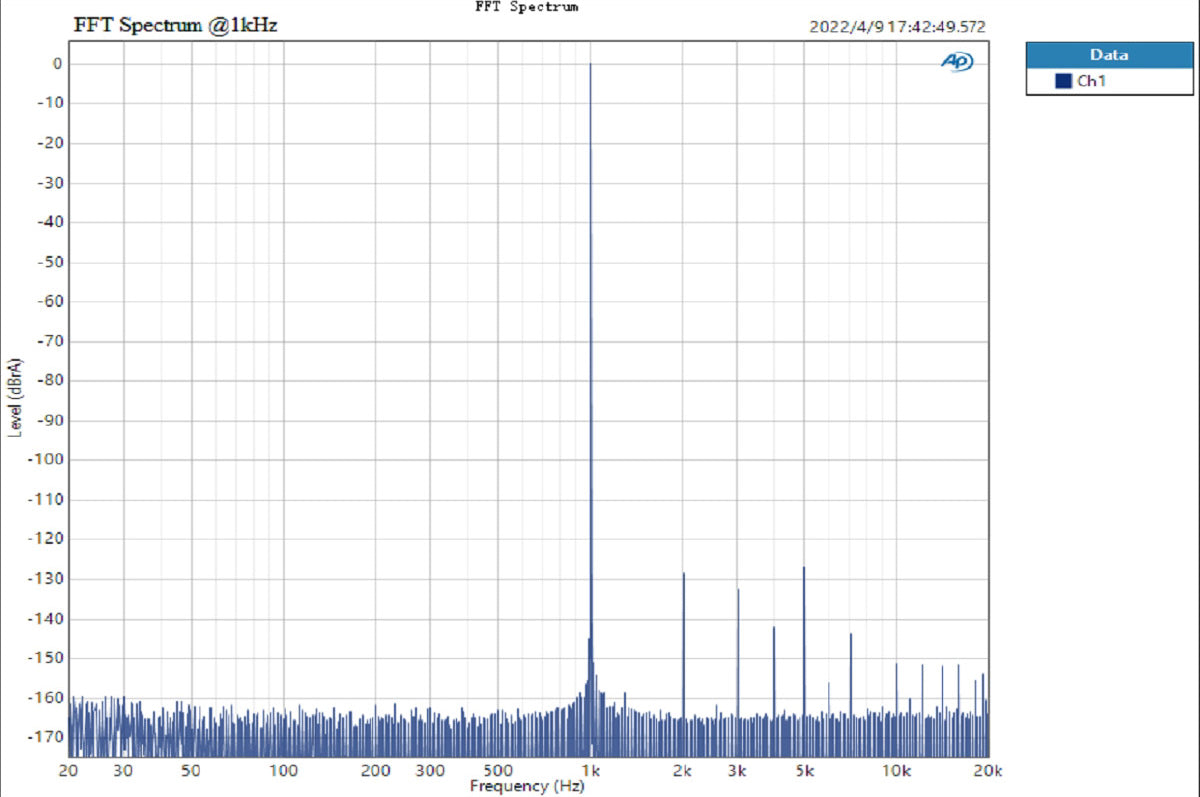Viewport: 1200px width, 797px height.
Task: Click the 20k tick label on x-axis
Action: (987, 771)
